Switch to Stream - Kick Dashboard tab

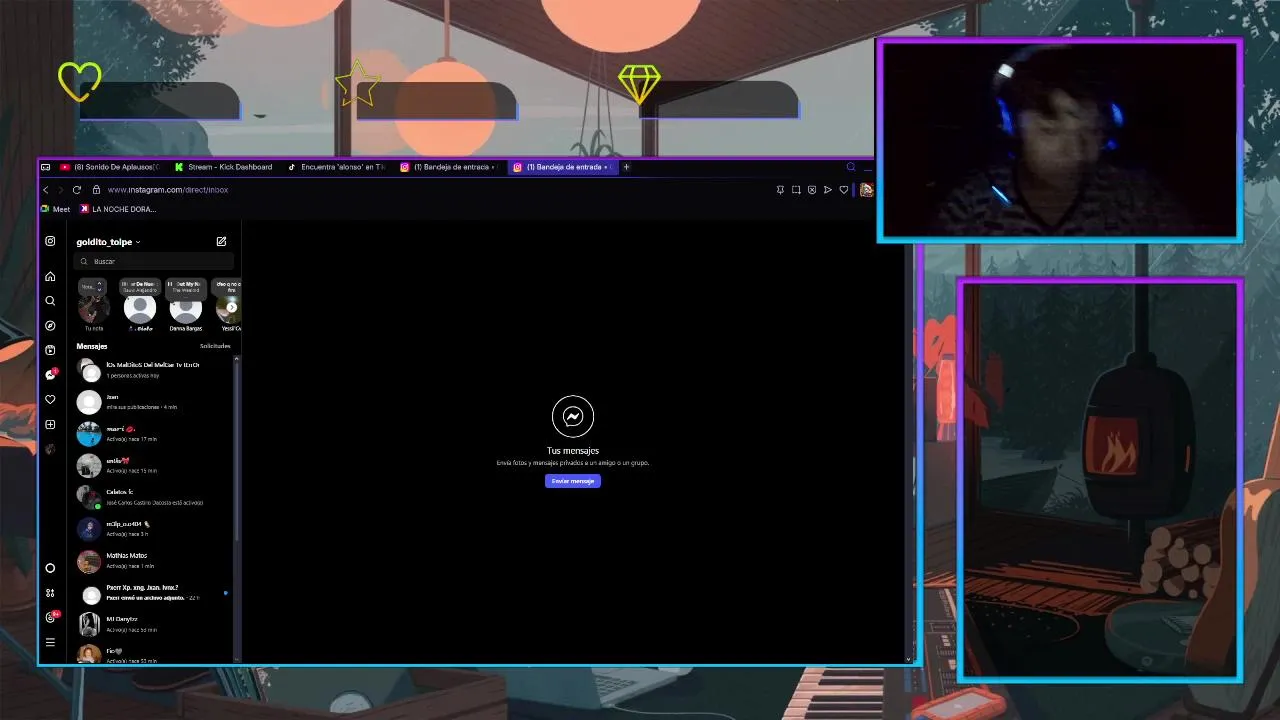(224, 167)
